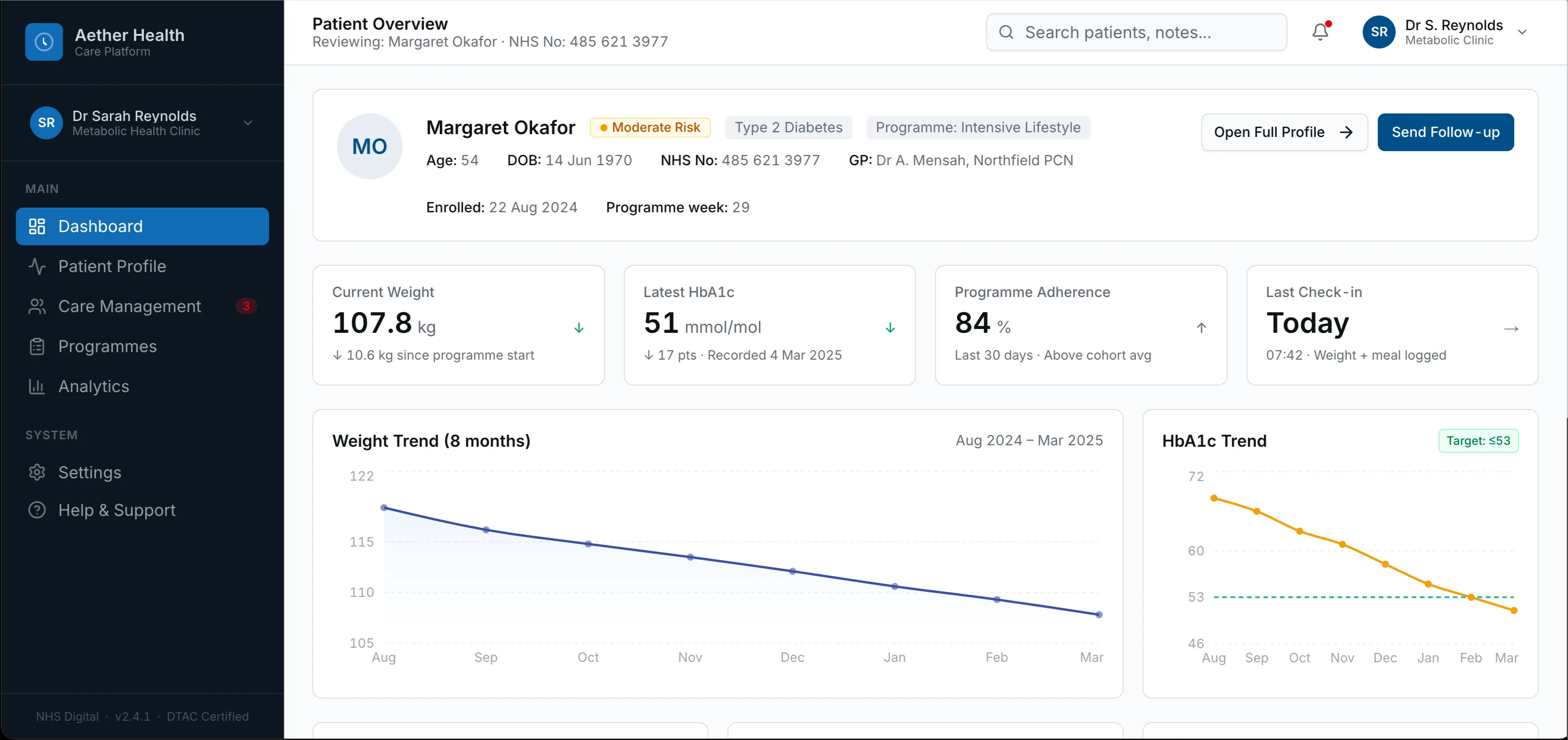The width and height of the screenshot is (1568, 740).
Task: Go to Patient Profile in sidebar
Action: click(112, 266)
